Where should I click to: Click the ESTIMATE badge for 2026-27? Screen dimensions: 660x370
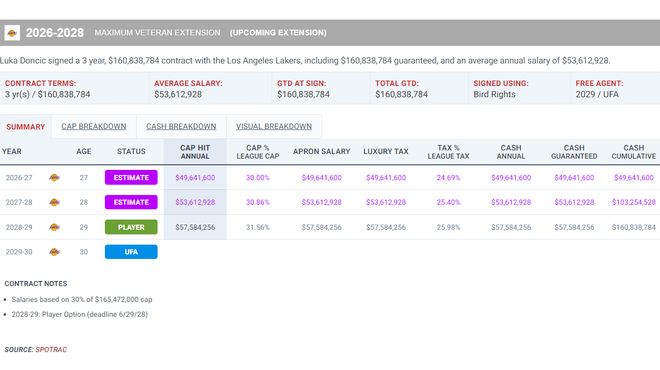(x=131, y=178)
